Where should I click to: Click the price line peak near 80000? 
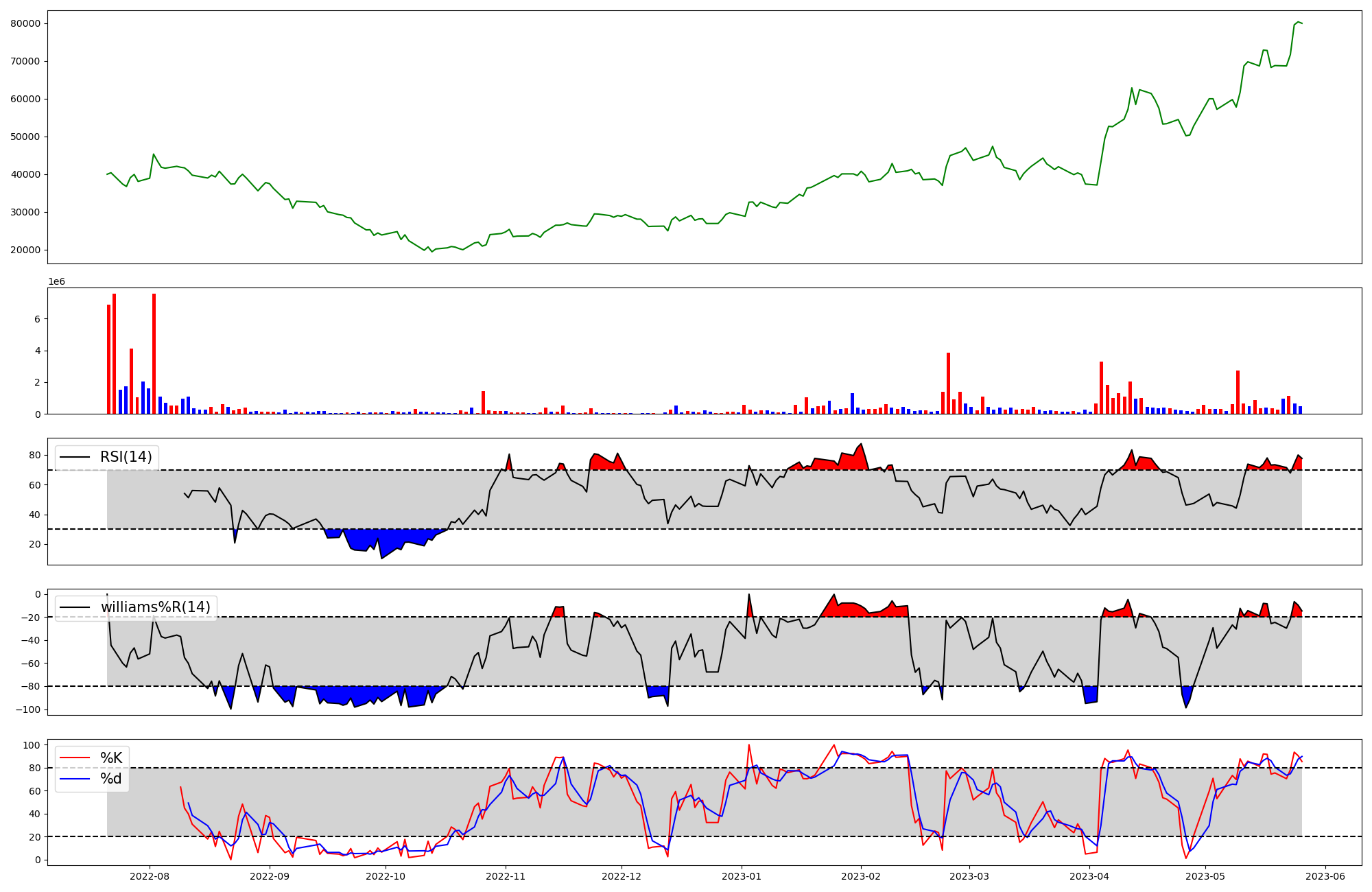click(1298, 23)
